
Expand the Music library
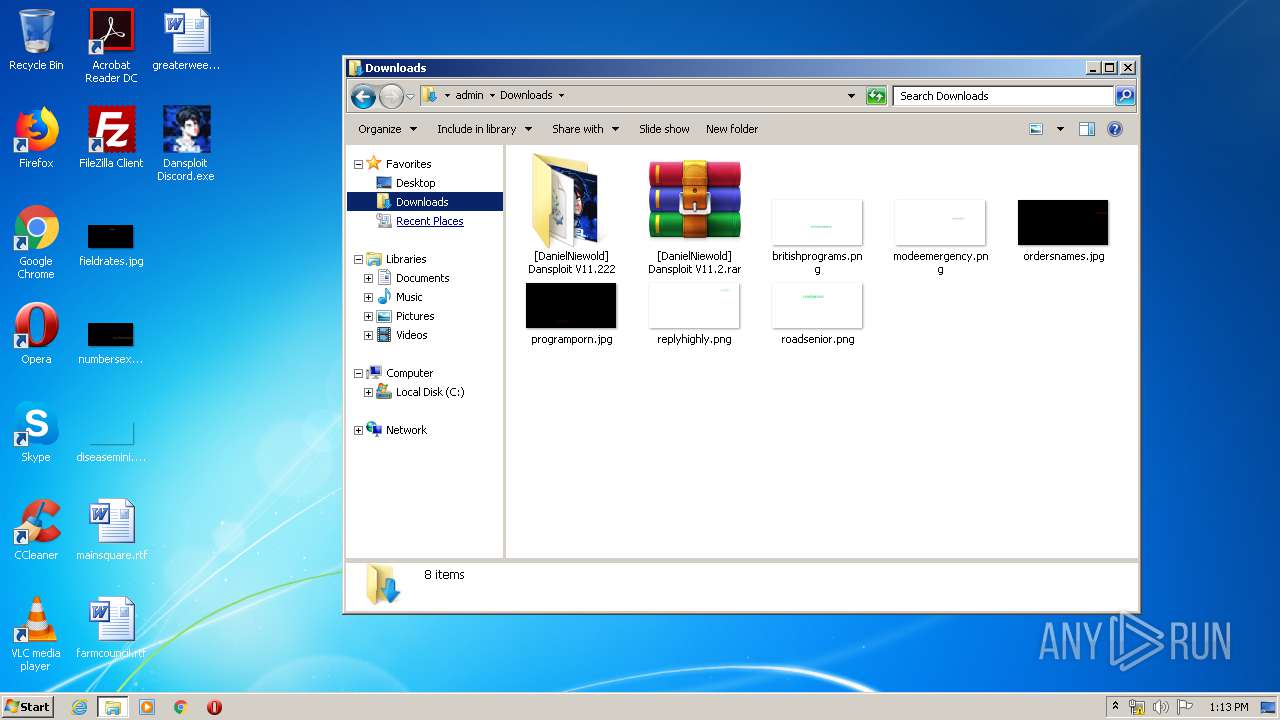(368, 297)
